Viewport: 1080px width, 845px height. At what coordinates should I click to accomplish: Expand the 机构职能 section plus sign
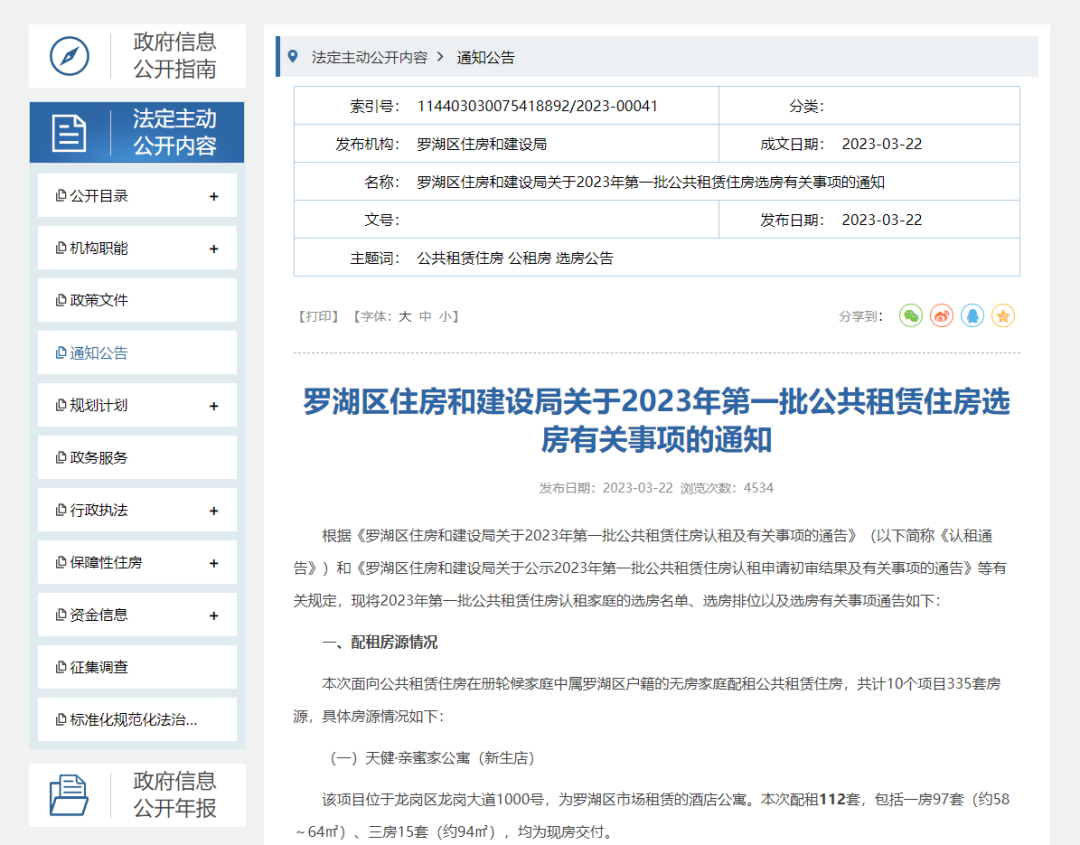(214, 249)
